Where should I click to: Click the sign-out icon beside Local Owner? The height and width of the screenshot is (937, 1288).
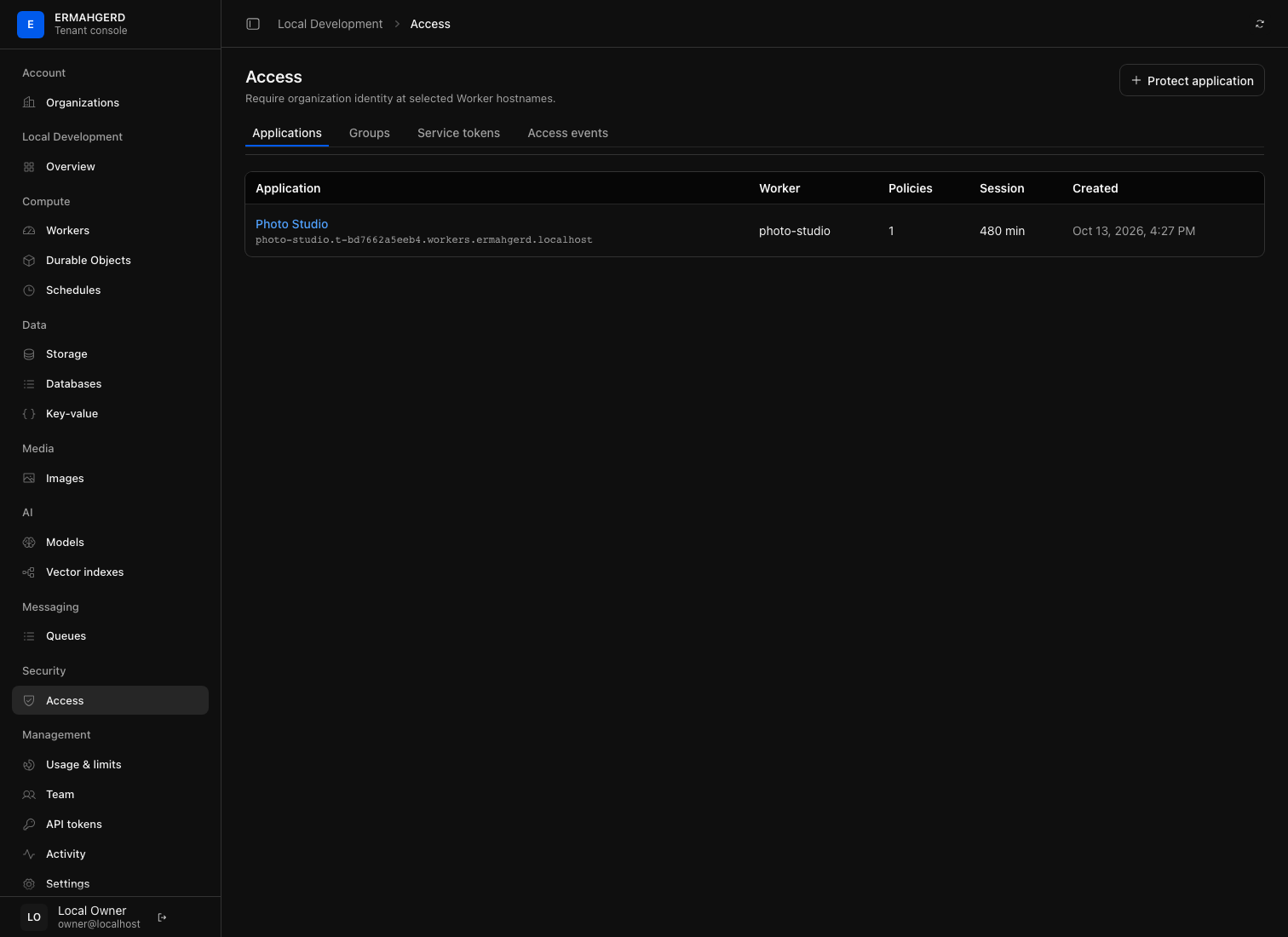163,917
